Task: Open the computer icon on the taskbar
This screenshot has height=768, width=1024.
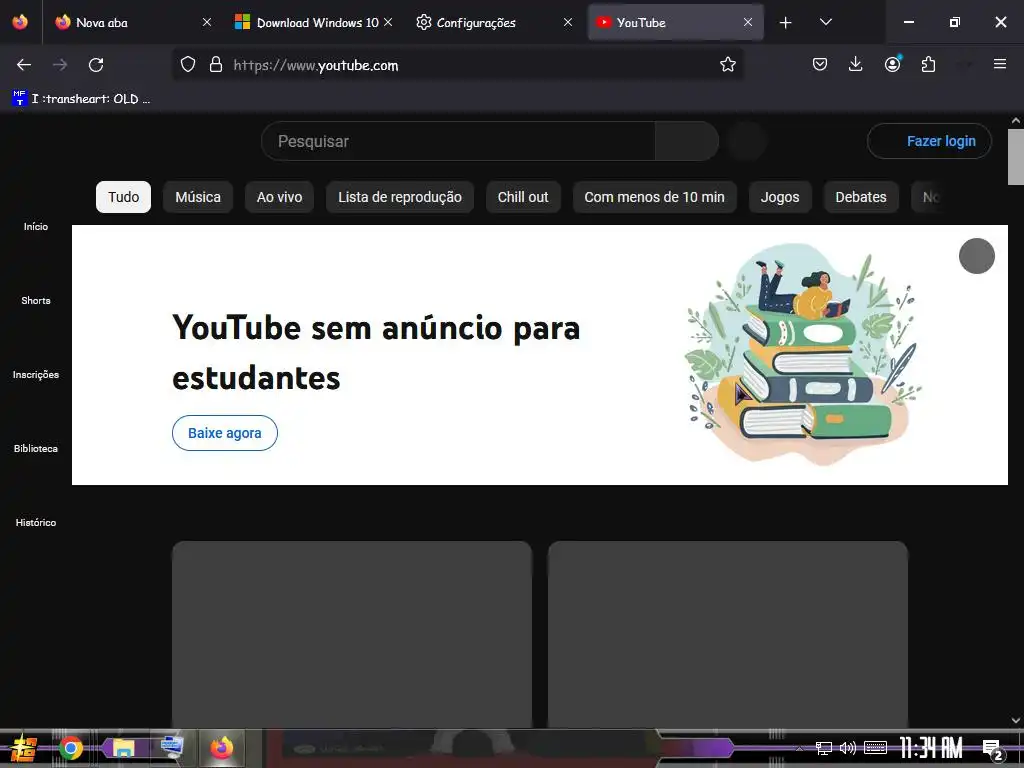Action: point(172,746)
